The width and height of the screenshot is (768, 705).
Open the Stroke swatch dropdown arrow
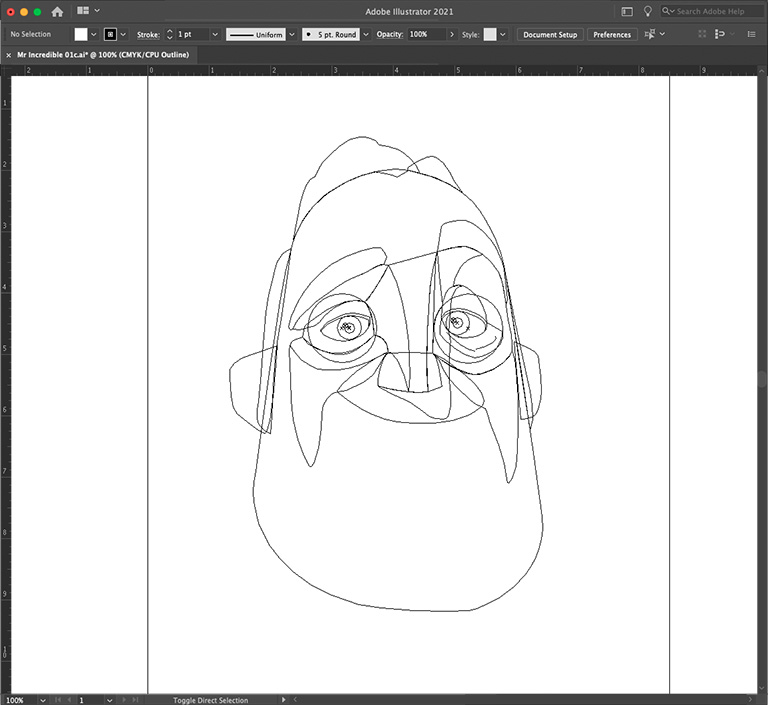click(123, 34)
